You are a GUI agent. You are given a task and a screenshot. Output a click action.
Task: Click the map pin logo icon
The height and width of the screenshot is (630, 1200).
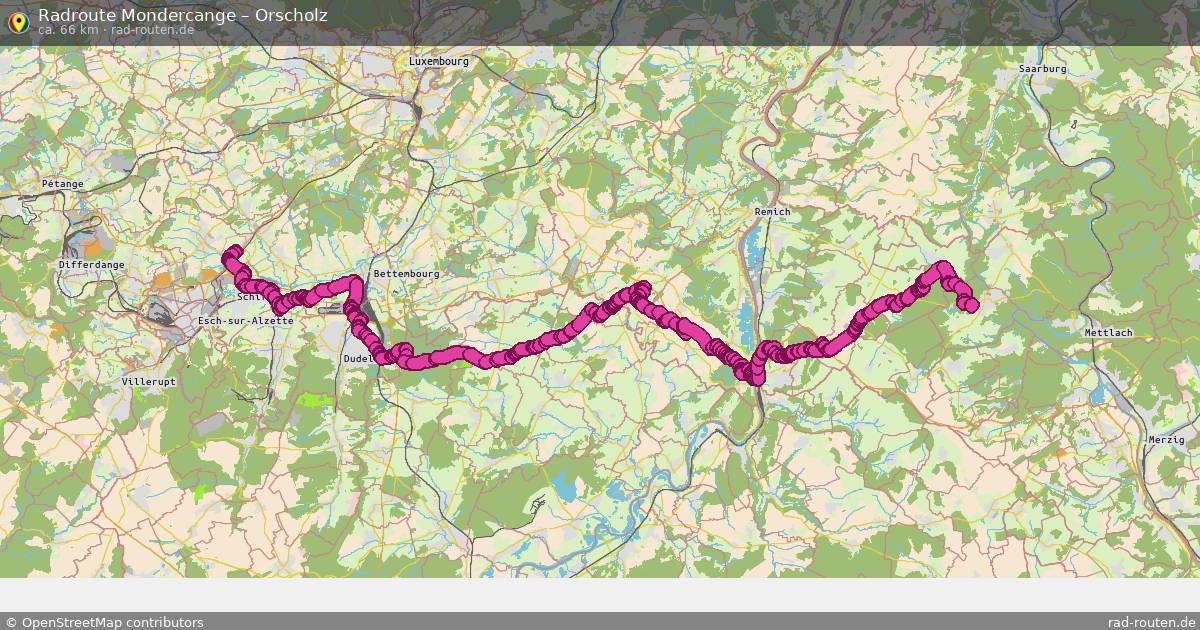[17, 21]
